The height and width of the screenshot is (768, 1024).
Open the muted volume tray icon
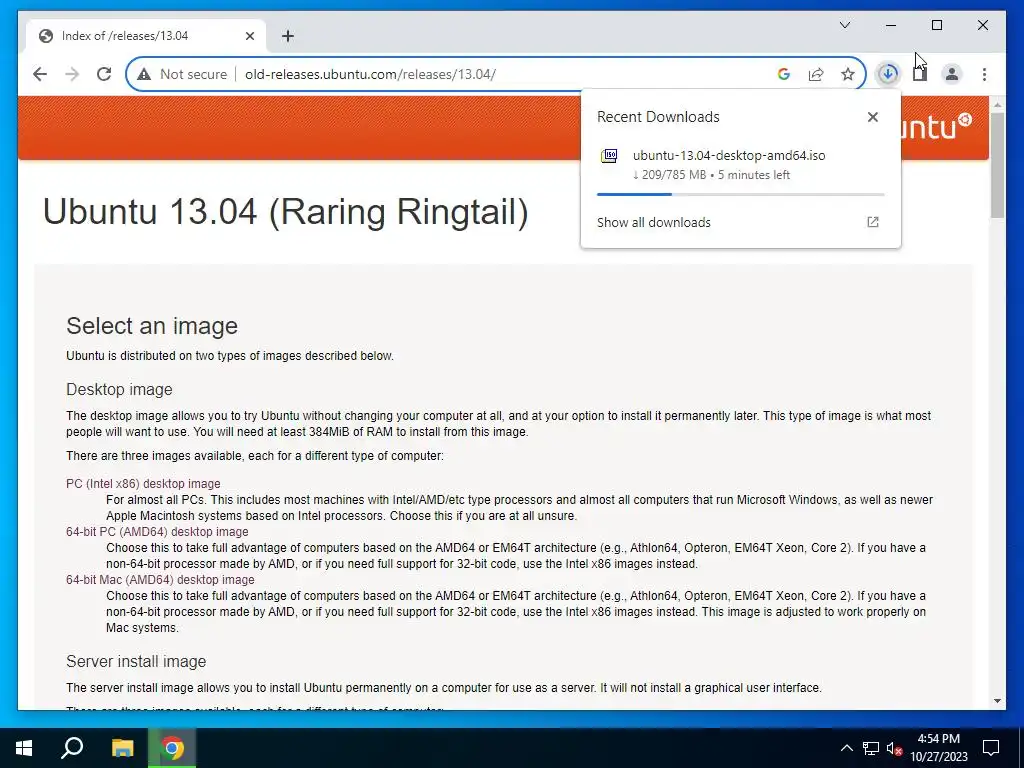point(894,748)
